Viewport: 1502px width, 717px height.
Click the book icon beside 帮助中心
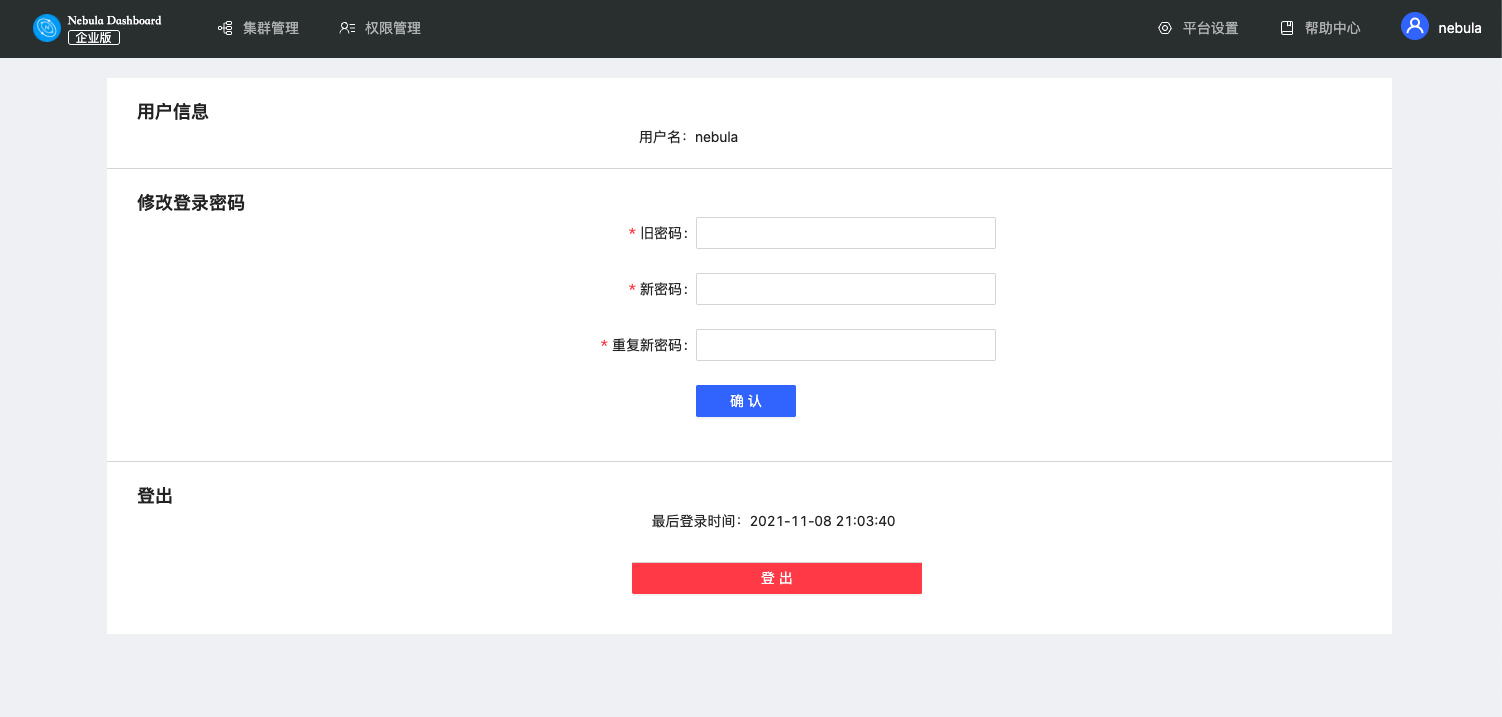pos(1287,28)
